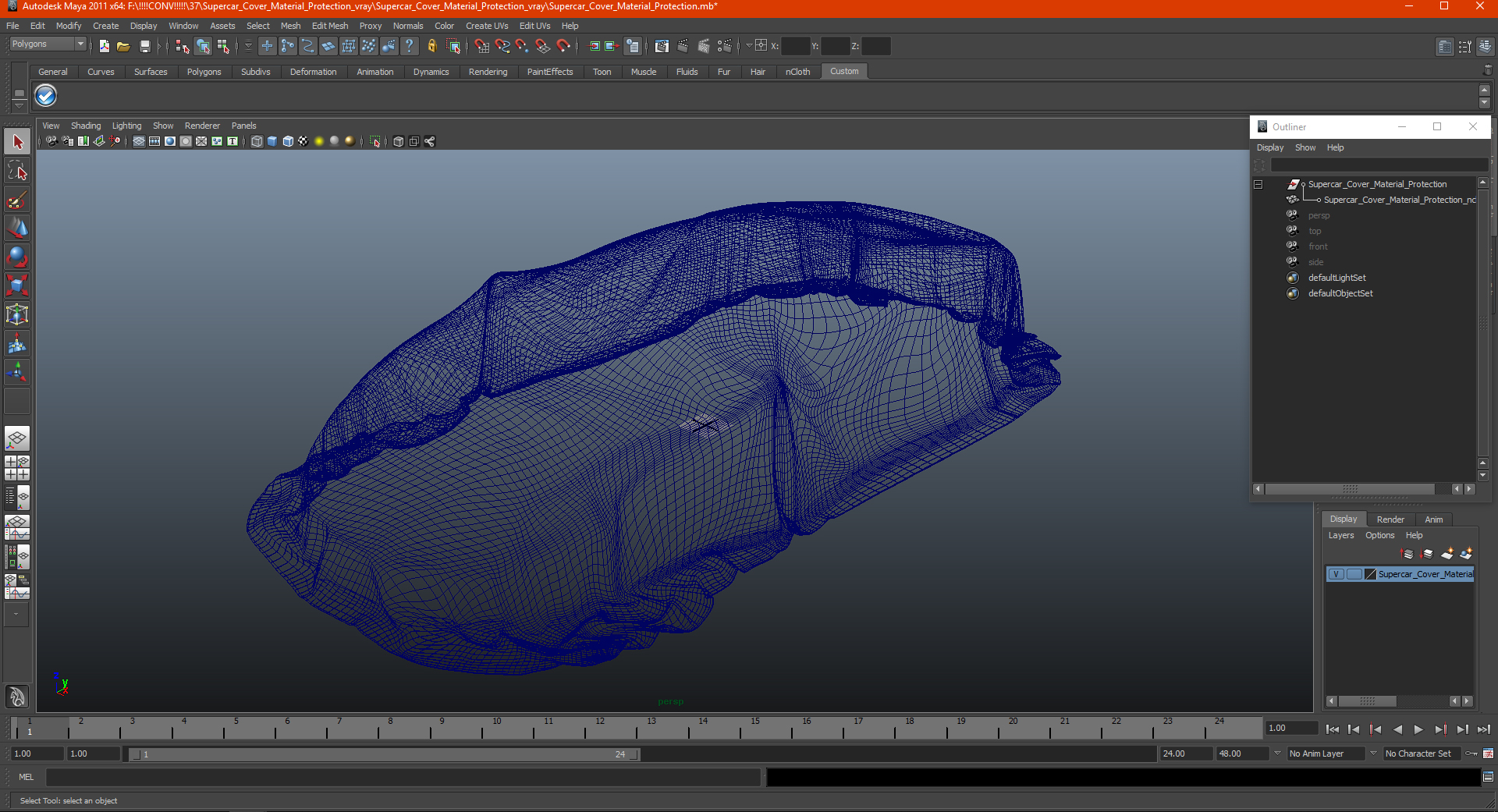This screenshot has height=812, width=1498.
Task: Switch to the Render layer tab
Action: tap(1390, 519)
